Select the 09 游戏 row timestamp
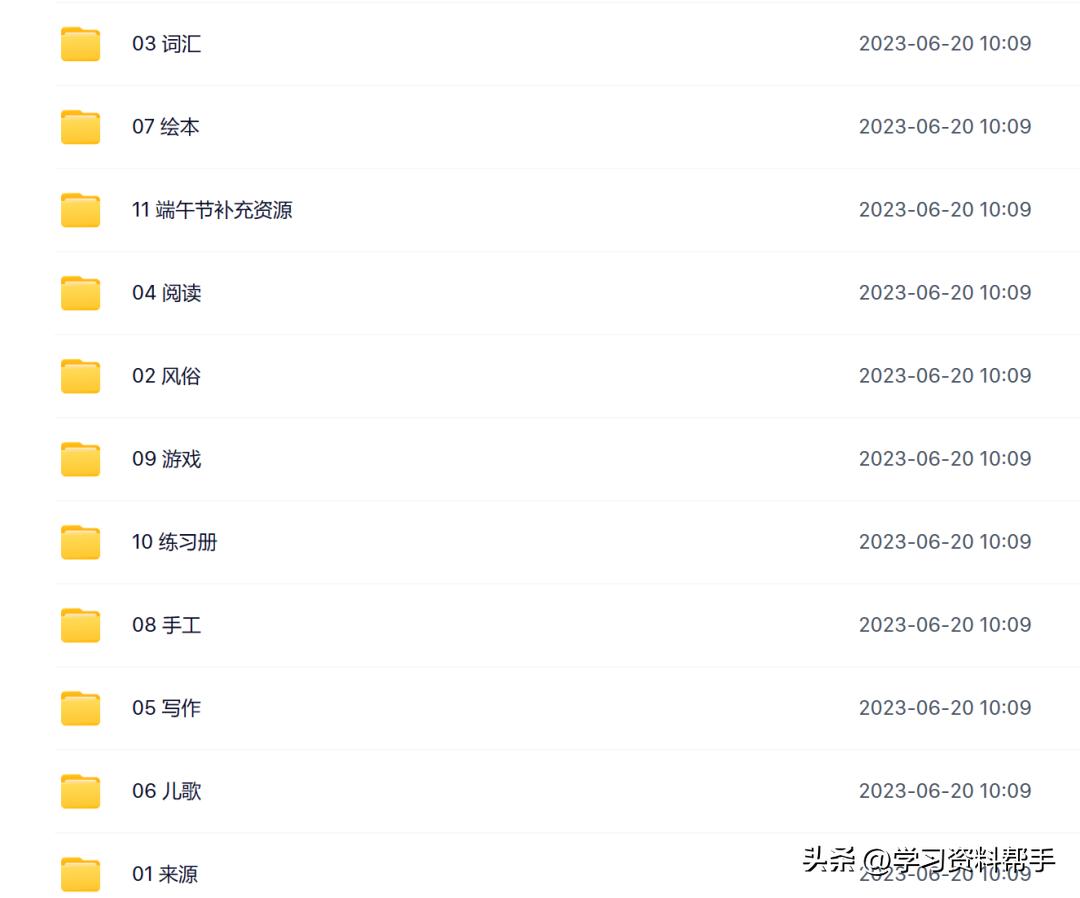1080x898 pixels. (945, 459)
